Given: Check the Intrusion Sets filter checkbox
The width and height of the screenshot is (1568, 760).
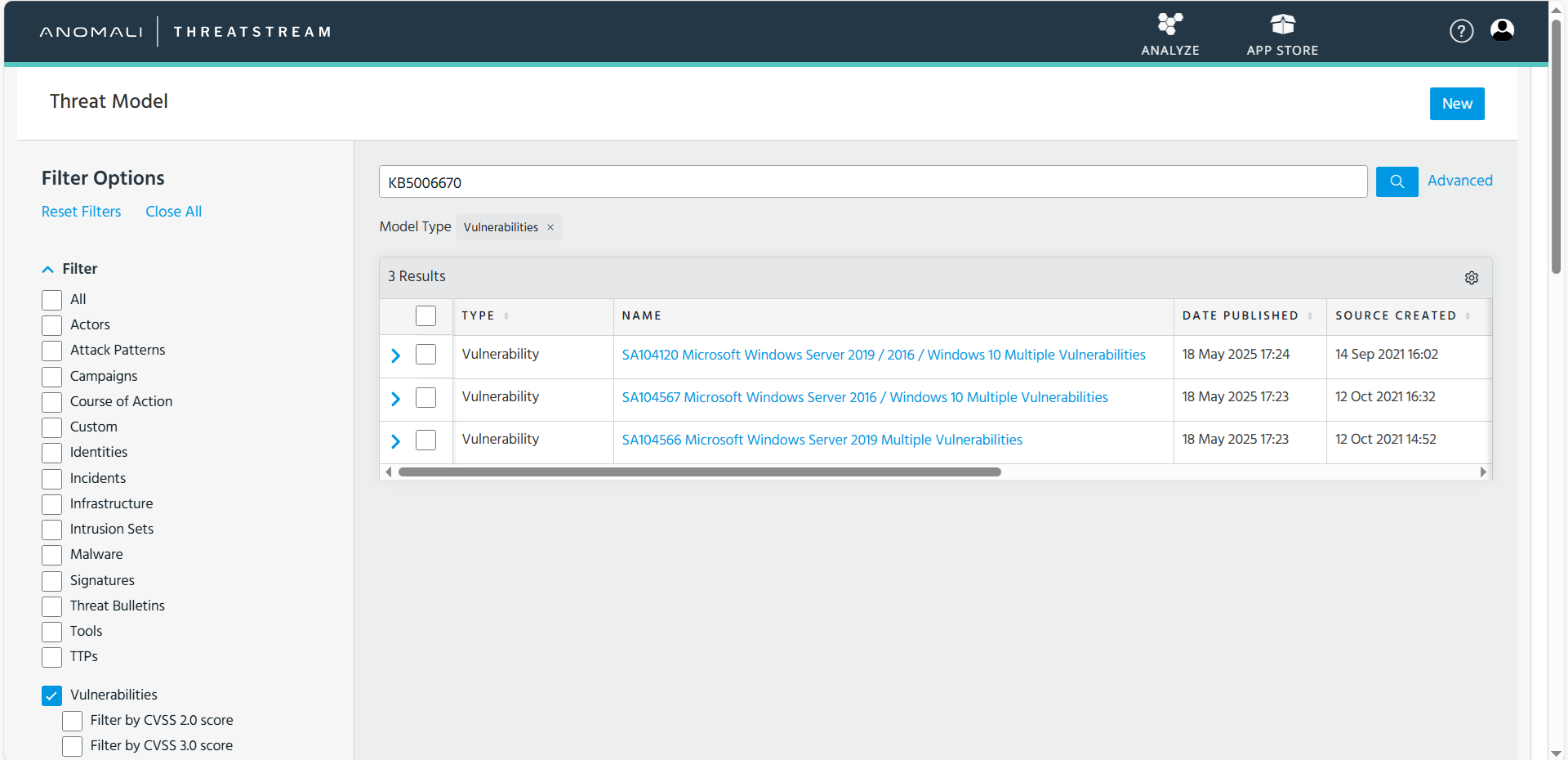Looking at the screenshot, I should [x=51, y=530].
